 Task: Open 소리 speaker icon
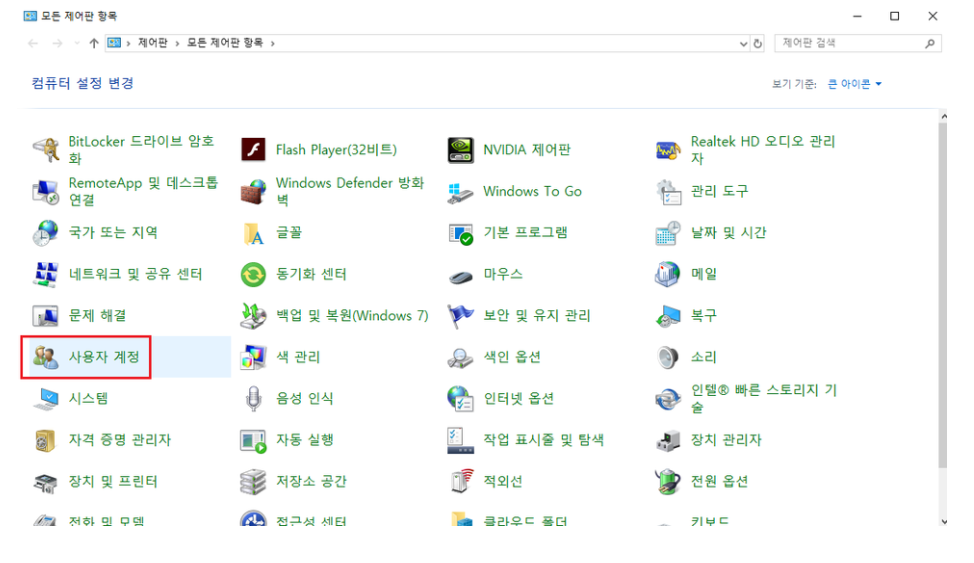tap(668, 357)
